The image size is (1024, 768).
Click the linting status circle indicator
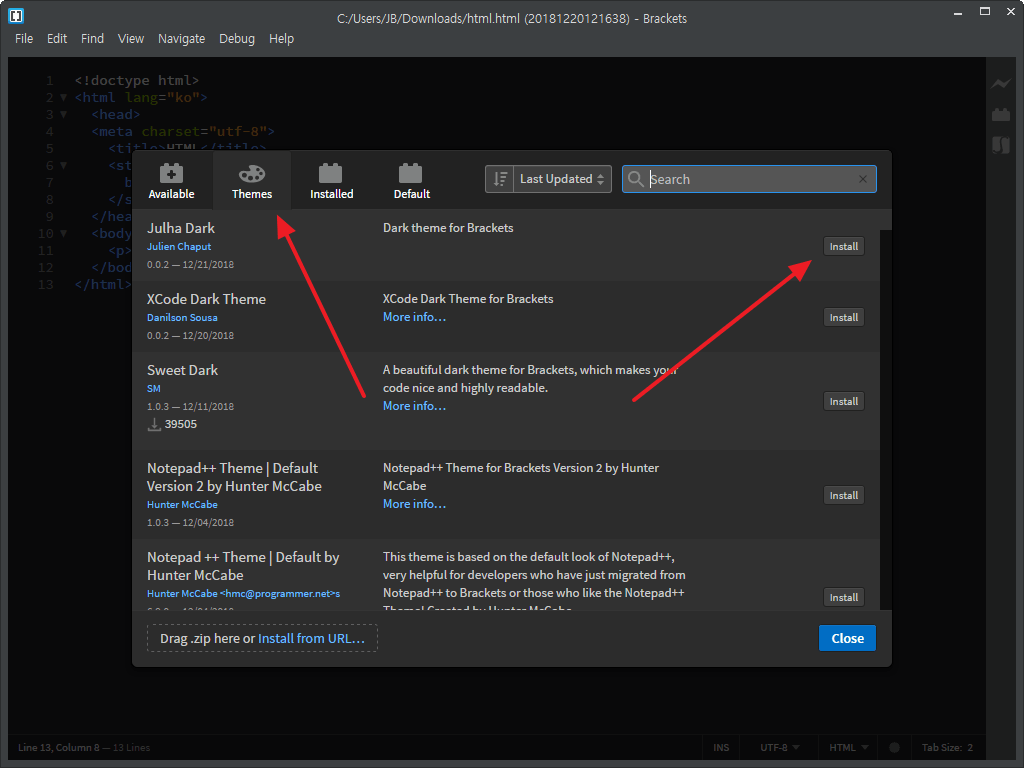894,747
